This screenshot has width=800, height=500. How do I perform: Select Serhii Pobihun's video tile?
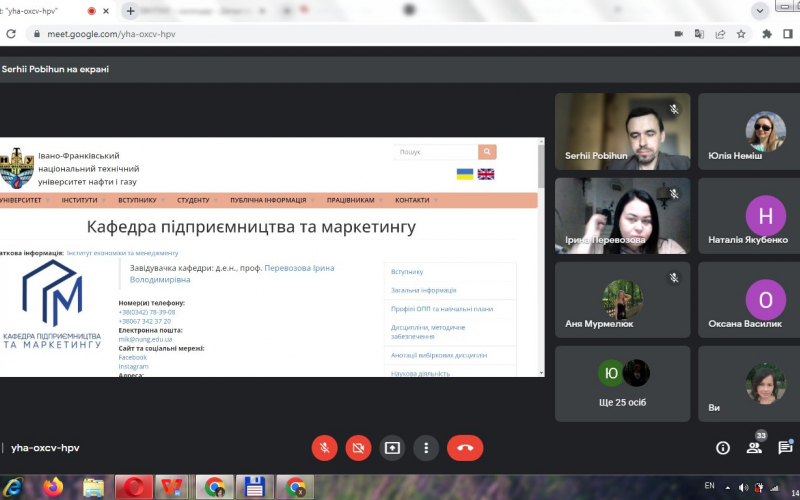click(622, 131)
